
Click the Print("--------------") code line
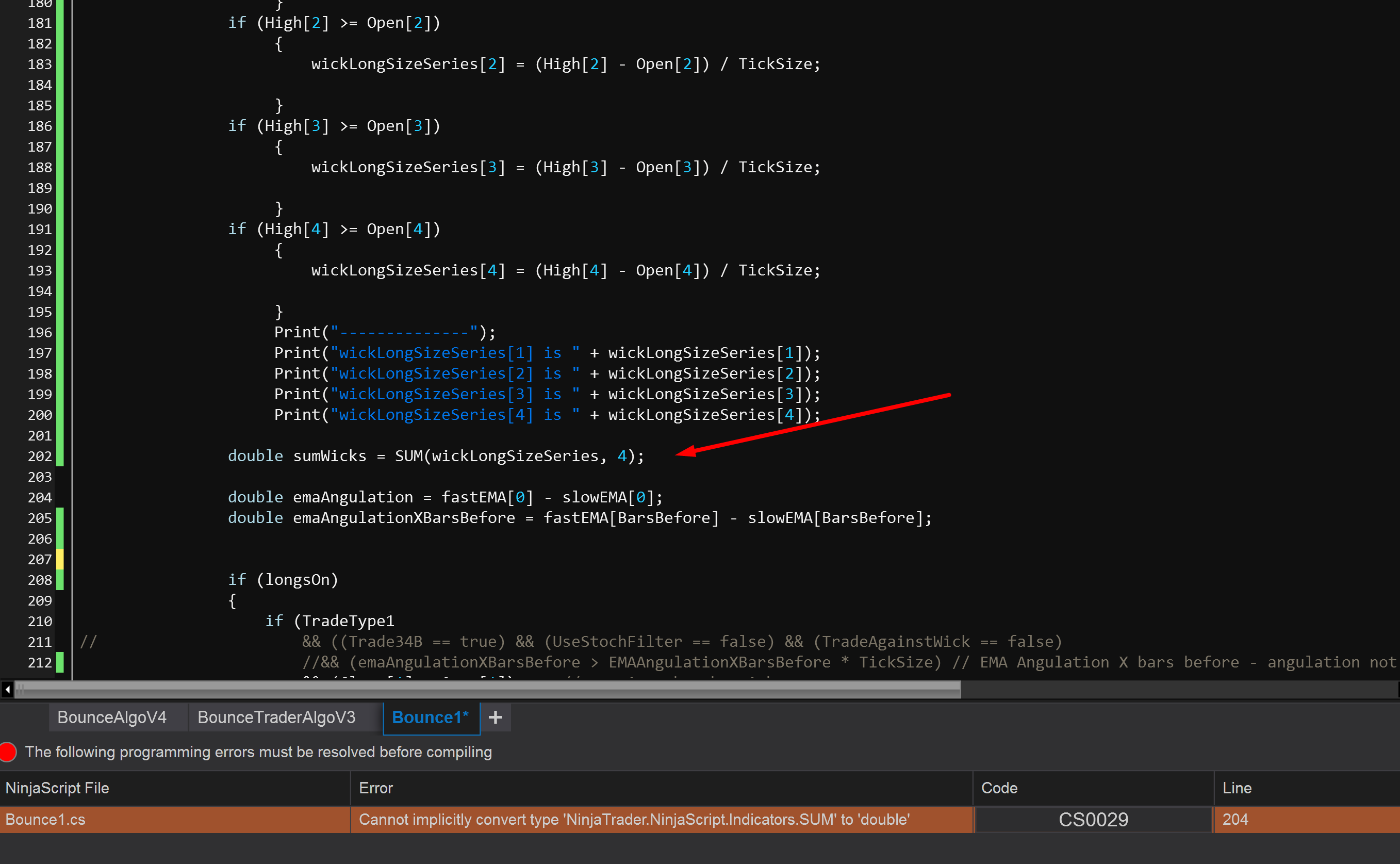click(385, 332)
